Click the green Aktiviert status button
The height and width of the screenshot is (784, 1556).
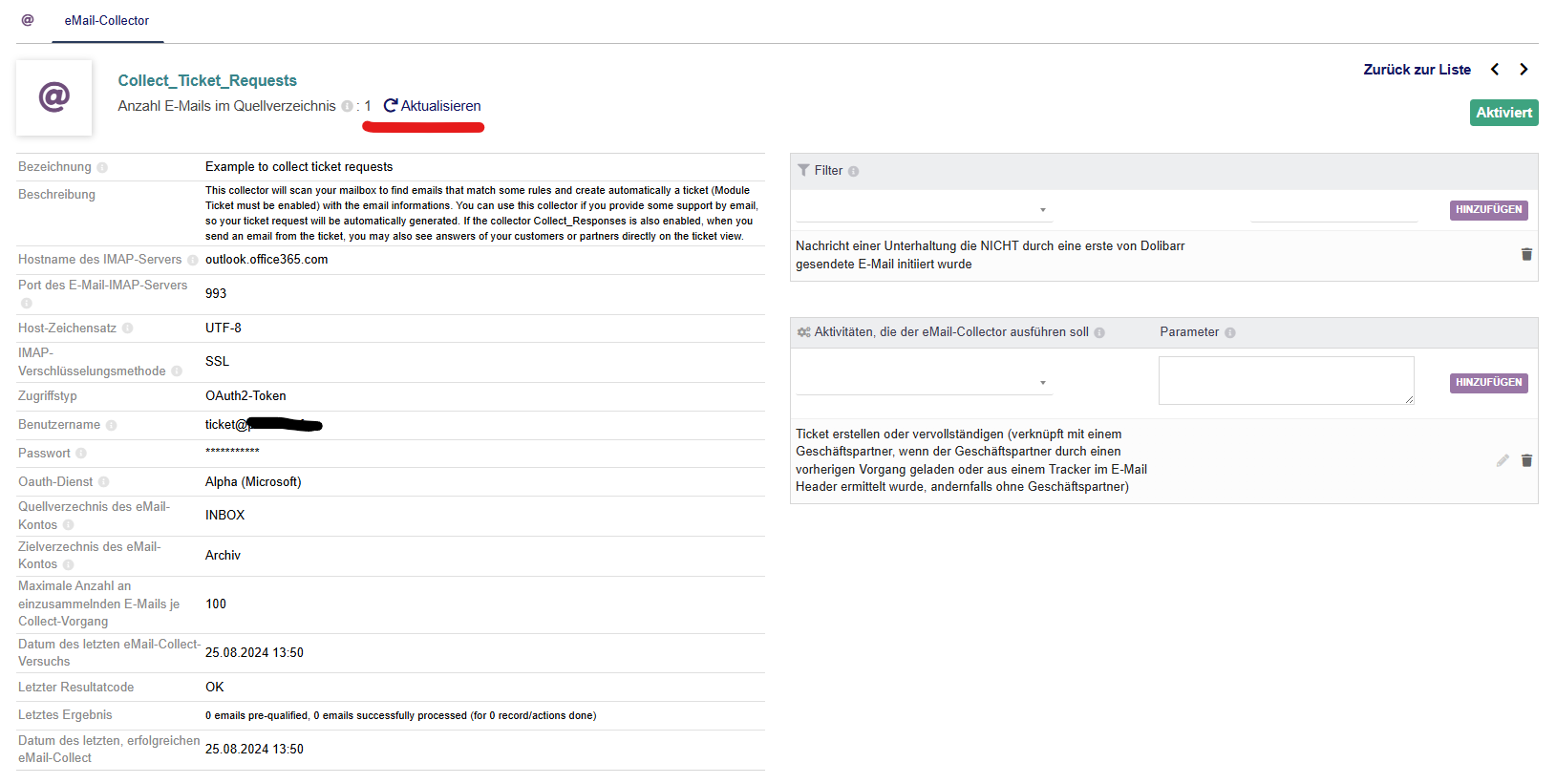pos(1503,113)
